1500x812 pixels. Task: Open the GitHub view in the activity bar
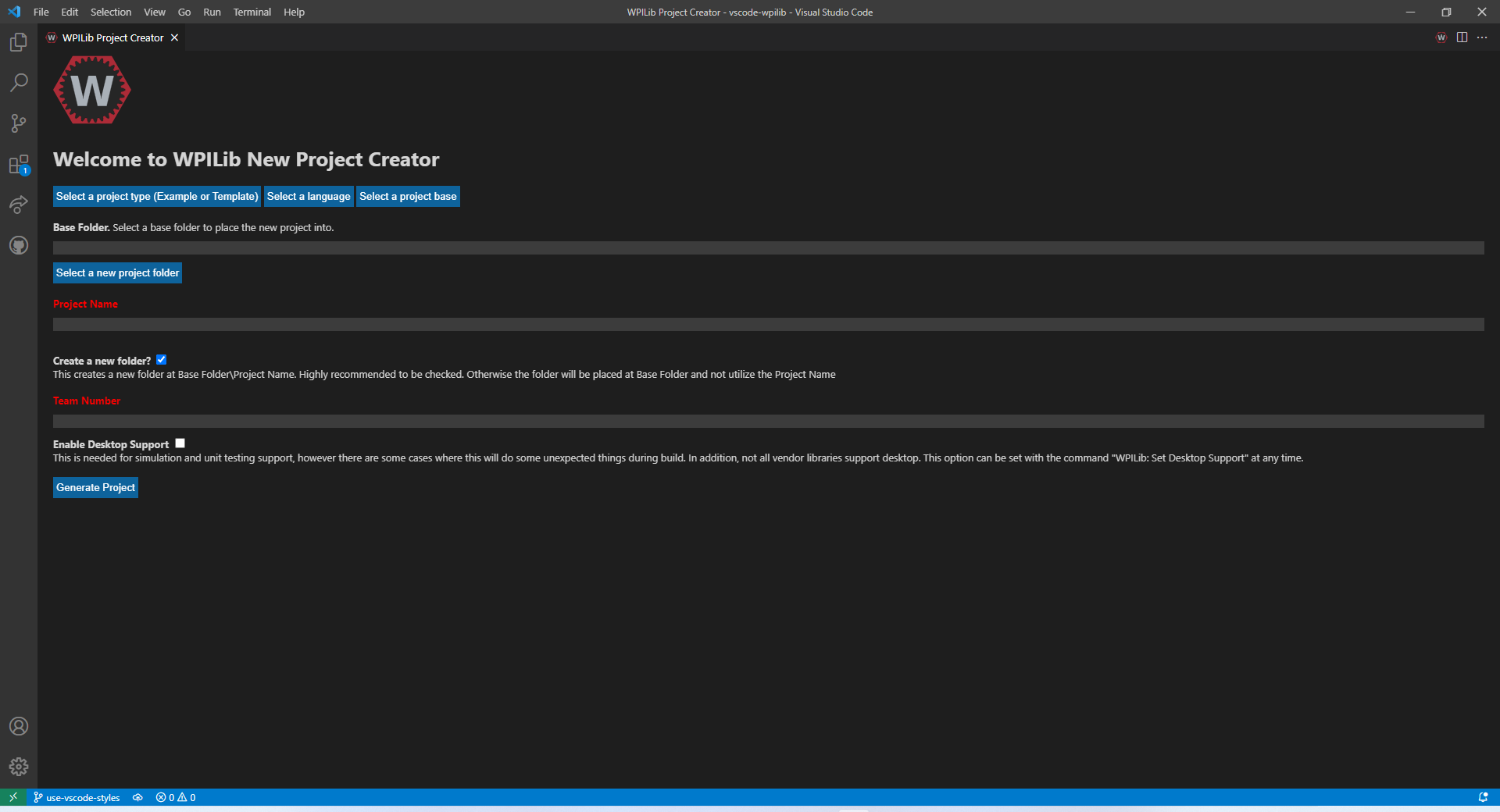pos(19,245)
